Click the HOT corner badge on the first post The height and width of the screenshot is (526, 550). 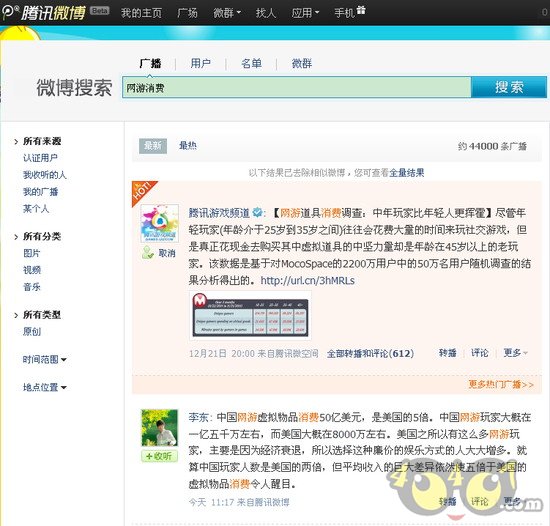[x=144, y=192]
